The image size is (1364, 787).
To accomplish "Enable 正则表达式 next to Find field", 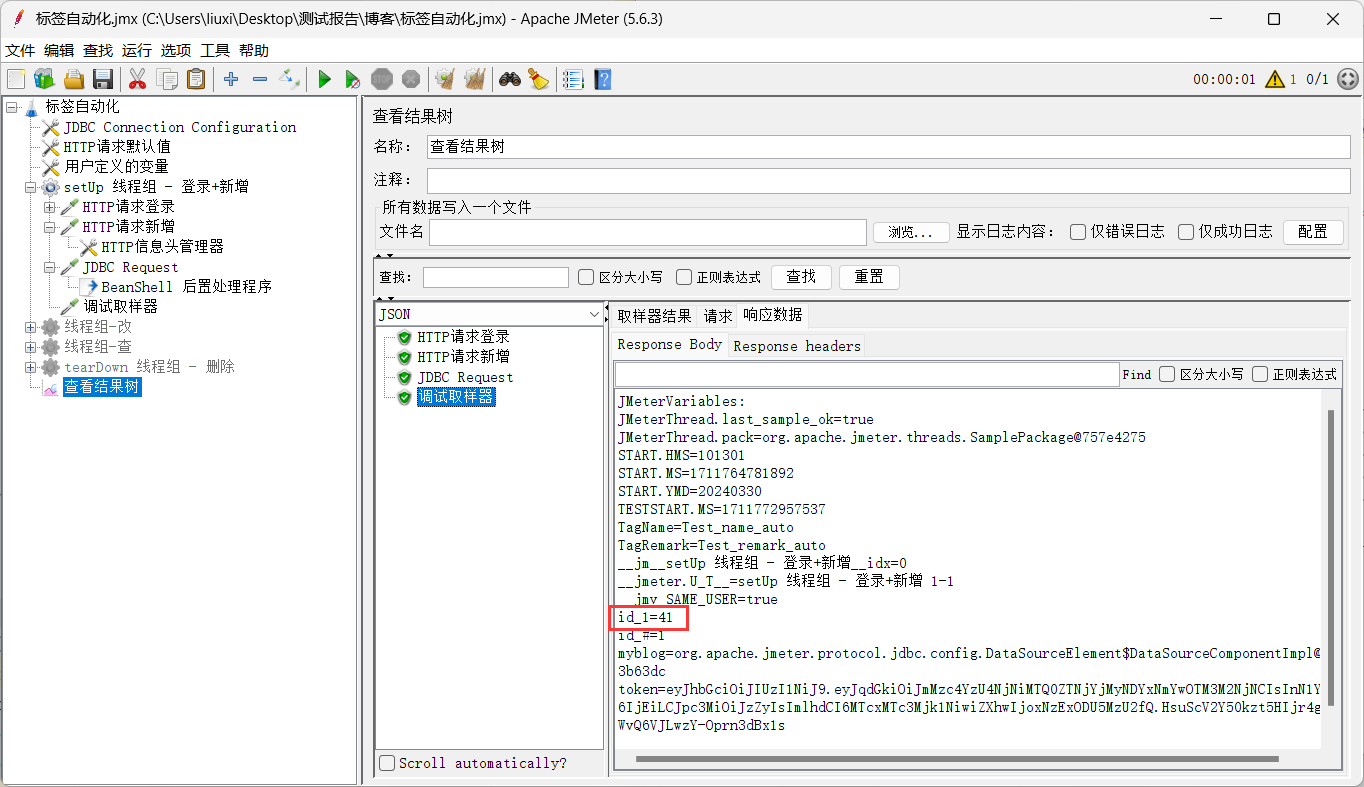I will (x=1260, y=374).
